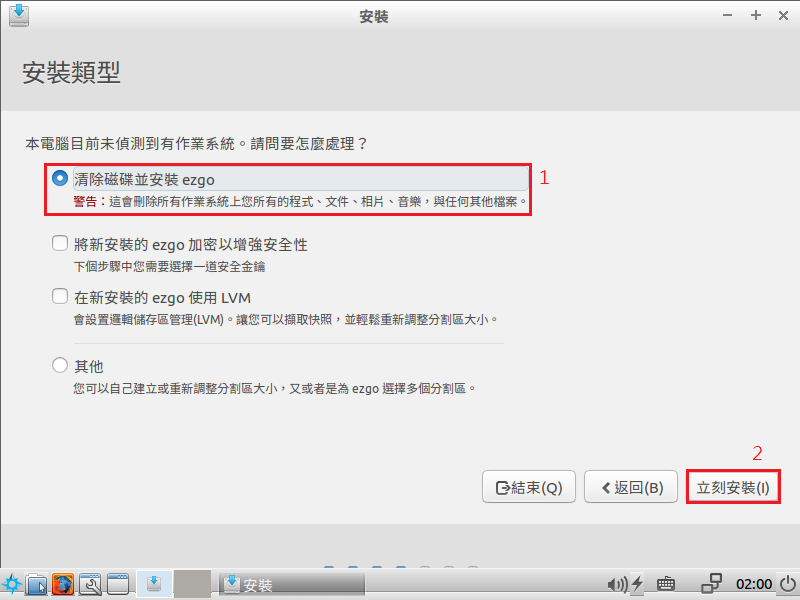Open the file manager taskbar icon

coord(36,584)
